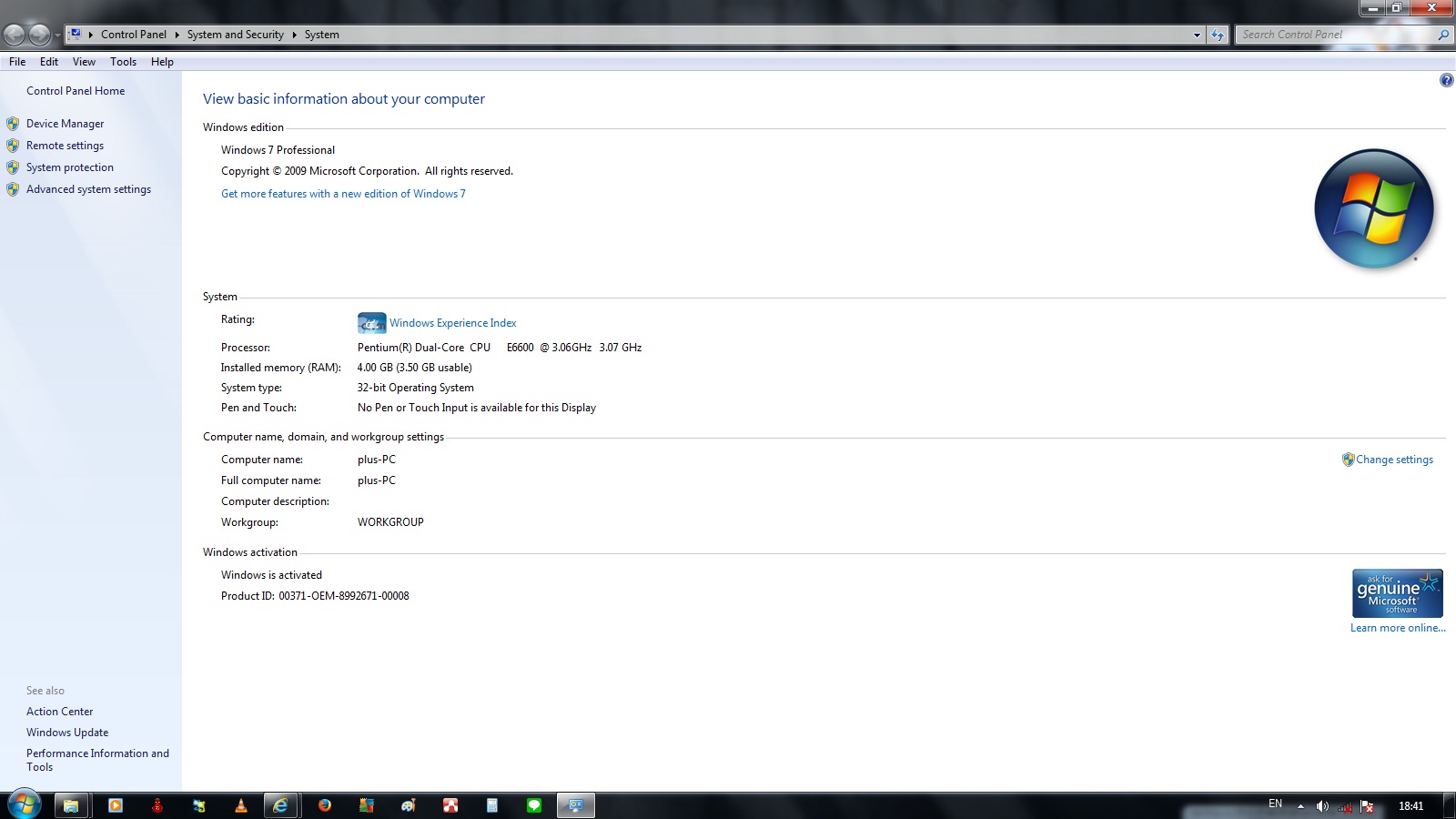Click the shield icon beside Advanced system settings
The width and height of the screenshot is (1456, 819).
point(13,189)
